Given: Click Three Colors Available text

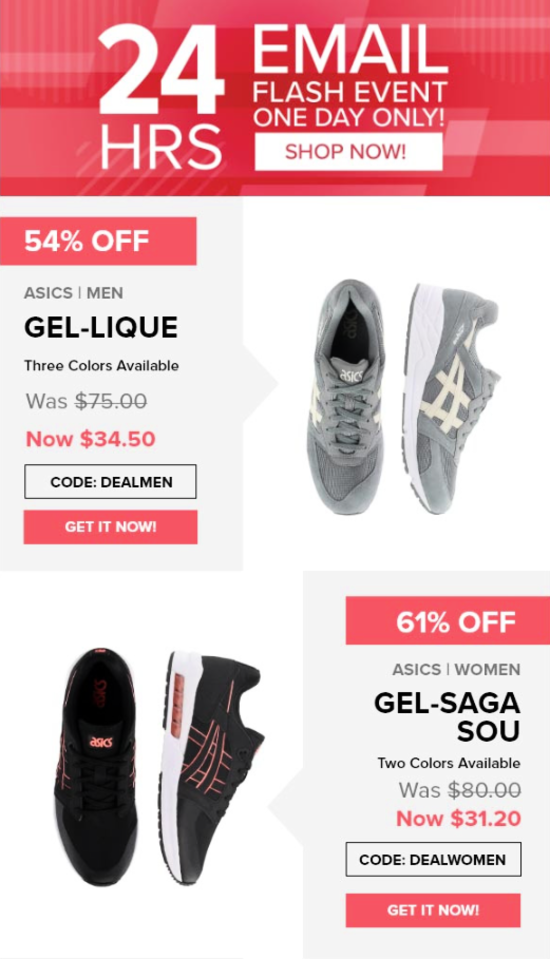Looking at the screenshot, I should 102,366.
